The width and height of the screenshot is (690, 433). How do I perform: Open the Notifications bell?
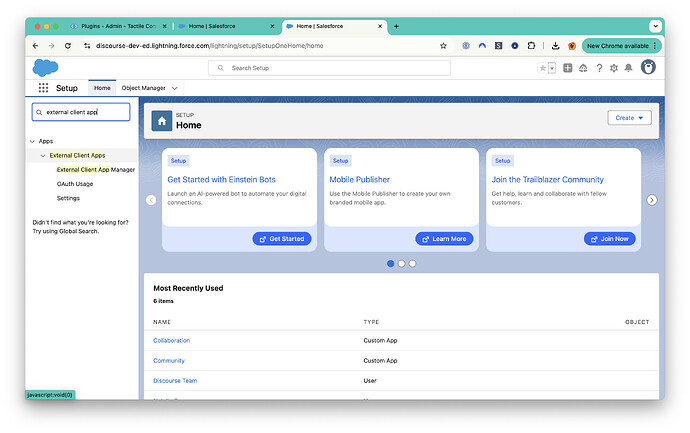pos(628,68)
